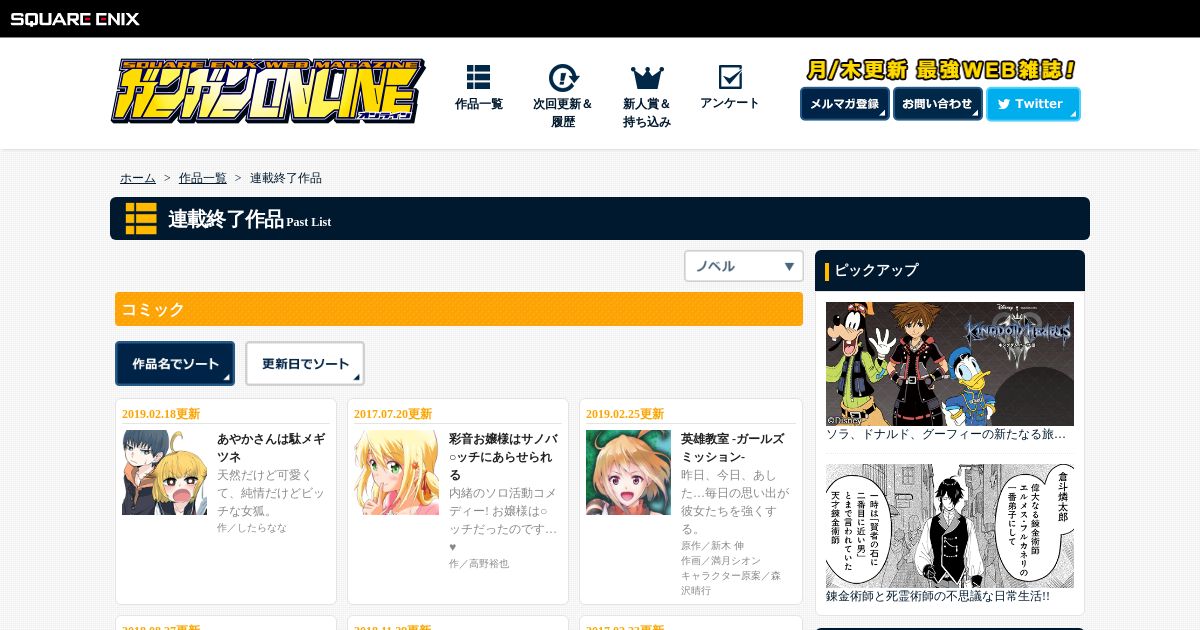Open the 次回更新＆履歴 clock icon

click(563, 77)
